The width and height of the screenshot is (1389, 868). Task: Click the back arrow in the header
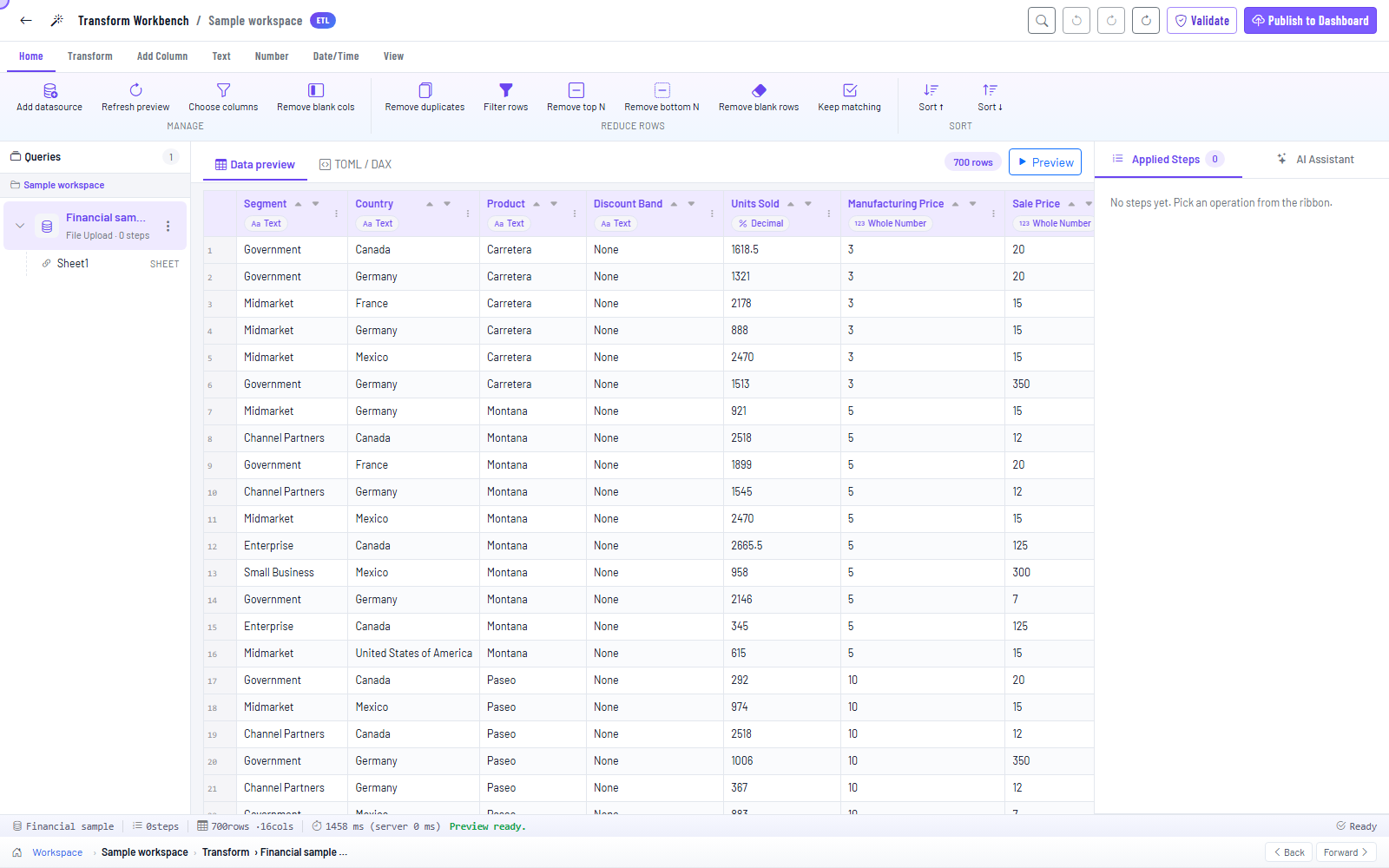coord(26,21)
